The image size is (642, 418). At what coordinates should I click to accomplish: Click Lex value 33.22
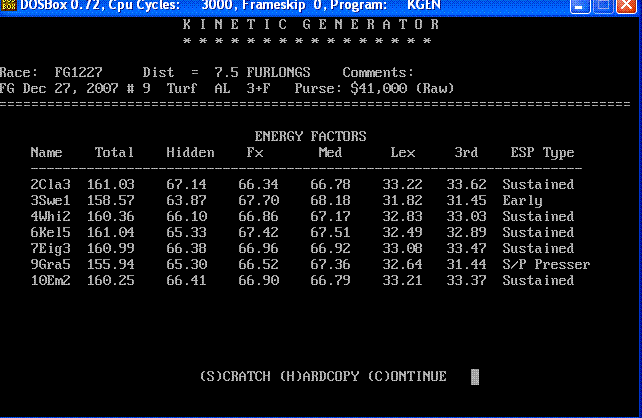(402, 184)
